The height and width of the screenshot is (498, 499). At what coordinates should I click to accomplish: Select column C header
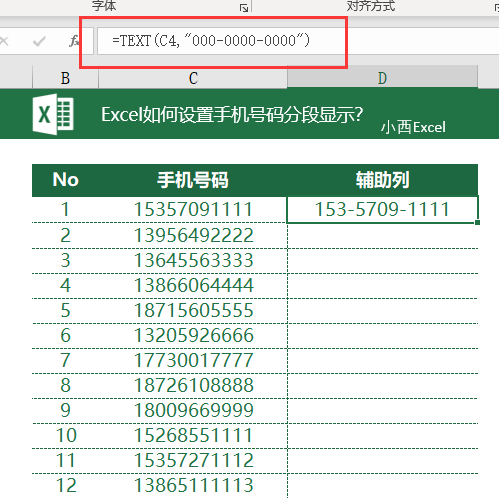[x=193, y=78]
